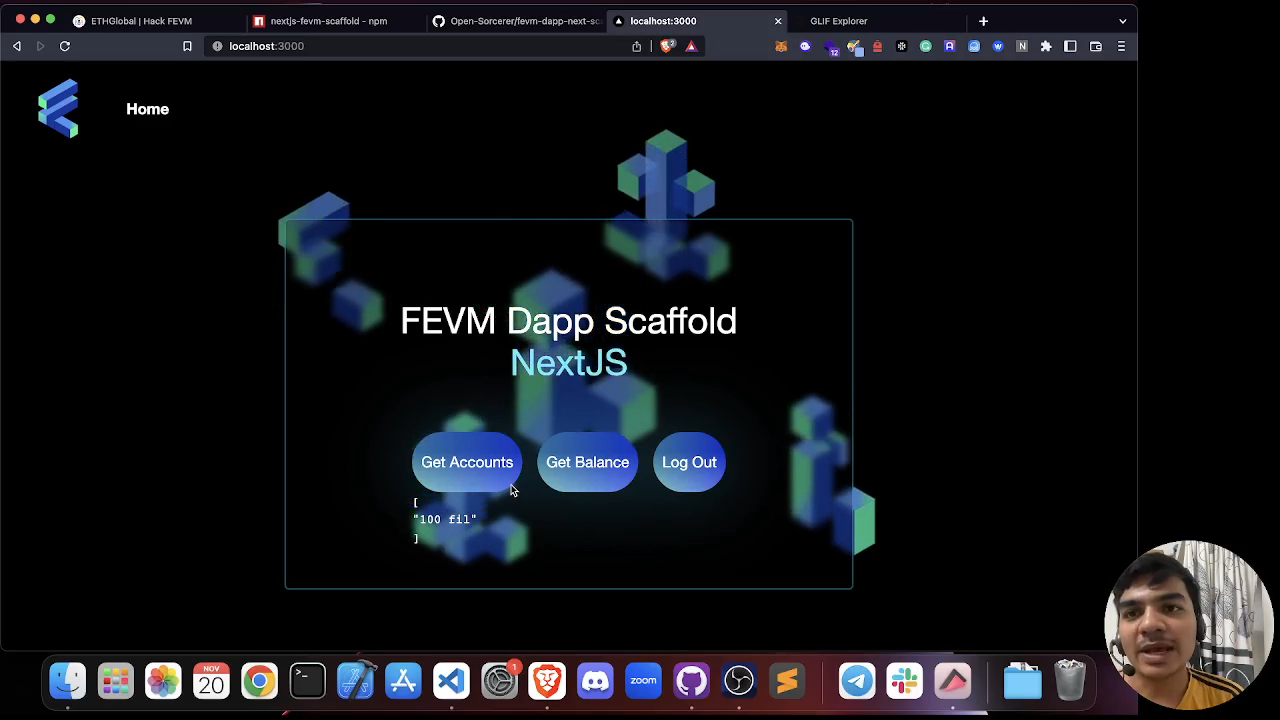The image size is (1280, 720).
Task: Open the MetaMask fox extension
Action: pos(781,46)
